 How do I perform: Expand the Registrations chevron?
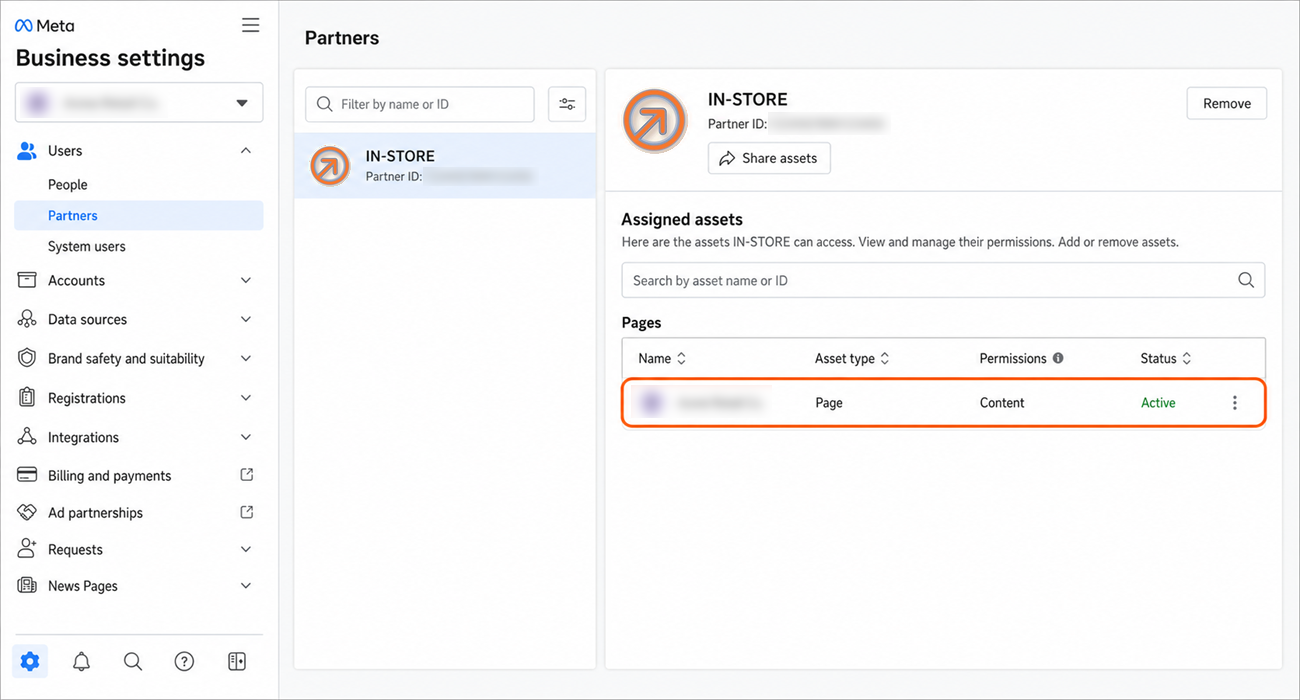pos(246,398)
